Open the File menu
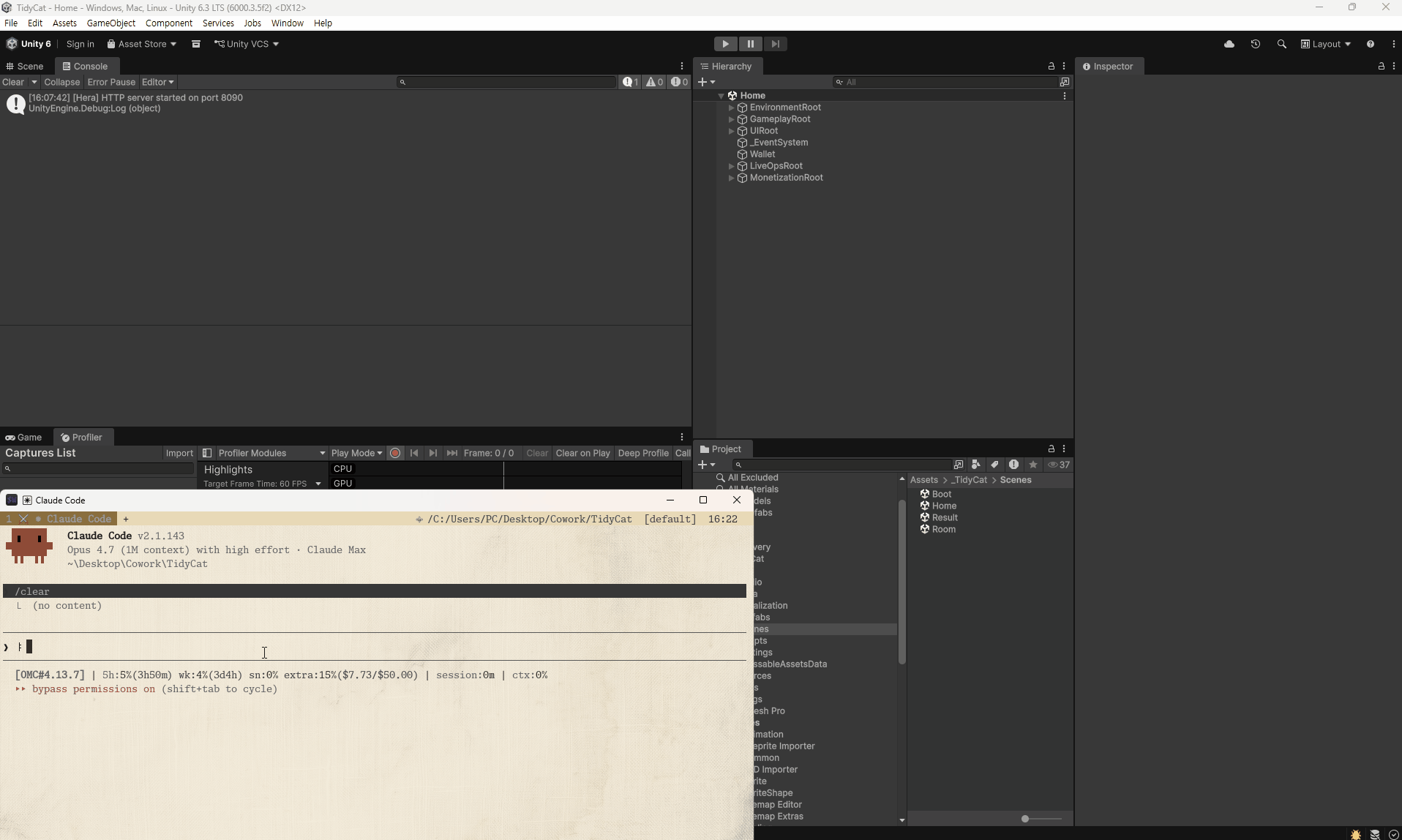This screenshot has width=1402, height=840. tap(11, 23)
